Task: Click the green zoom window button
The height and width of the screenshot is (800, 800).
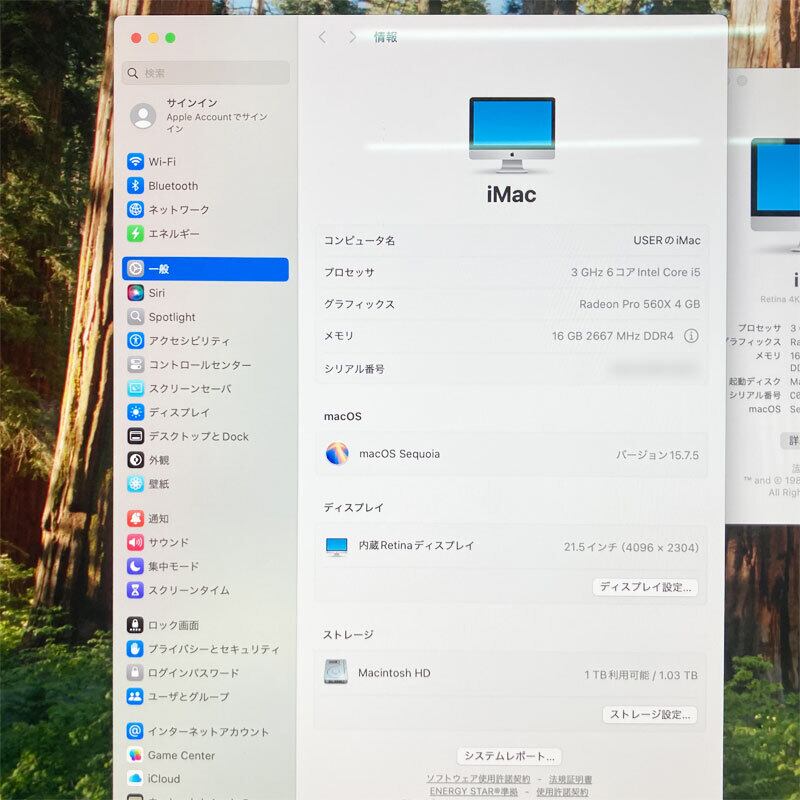Action: [x=170, y=38]
